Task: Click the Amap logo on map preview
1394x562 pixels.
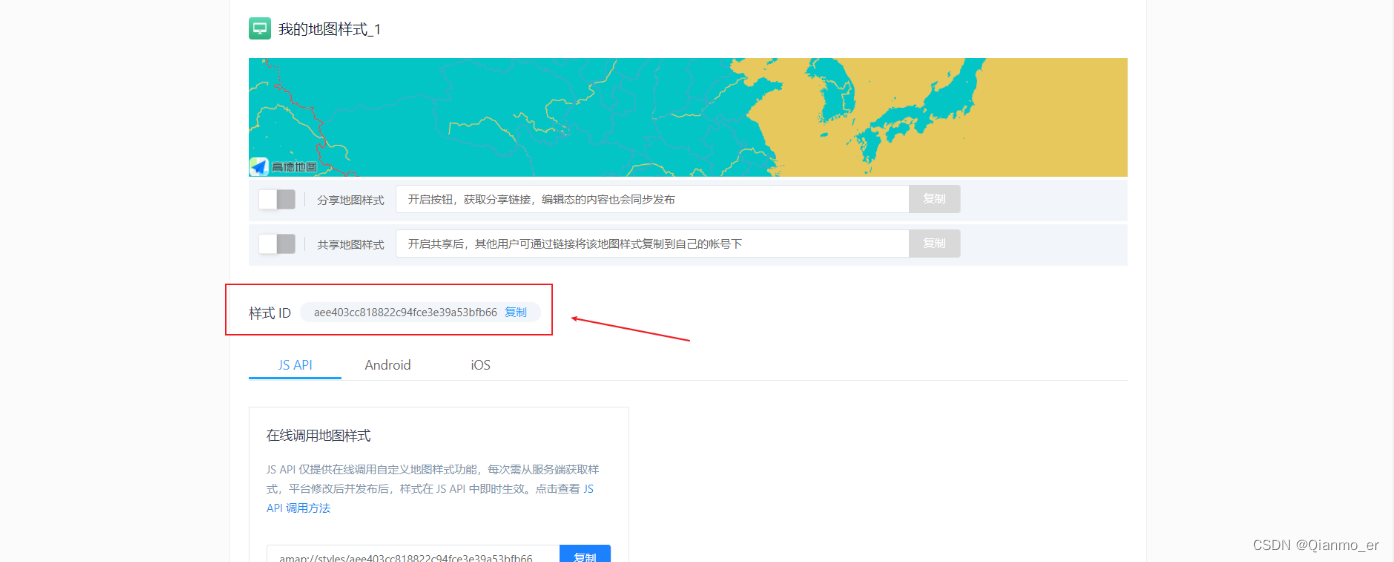Action: (x=284, y=167)
